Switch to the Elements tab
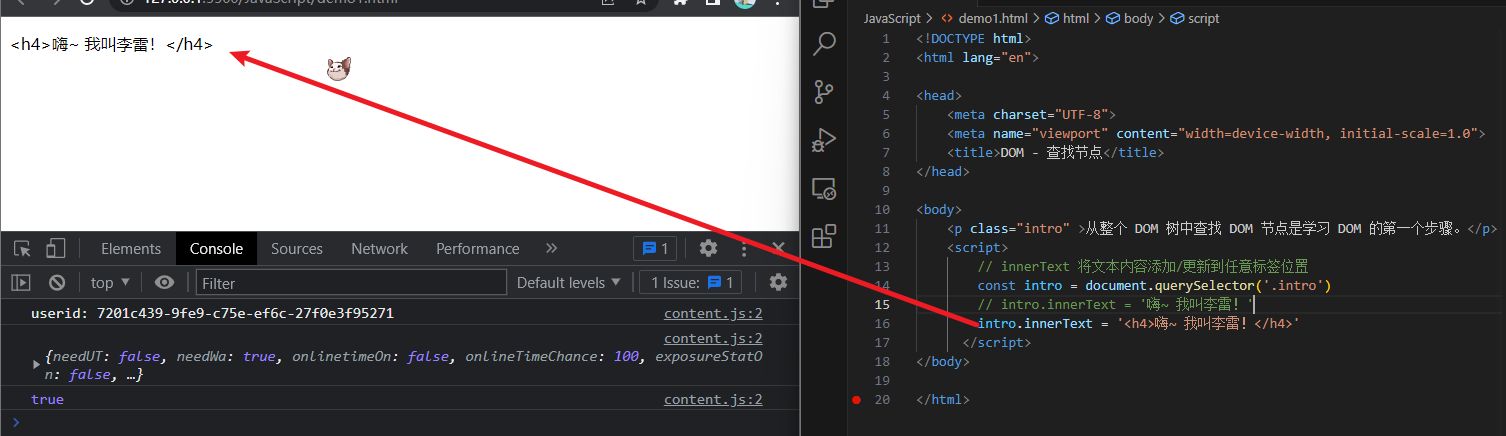Image resolution: width=1506 pixels, height=436 pixels. (x=130, y=249)
